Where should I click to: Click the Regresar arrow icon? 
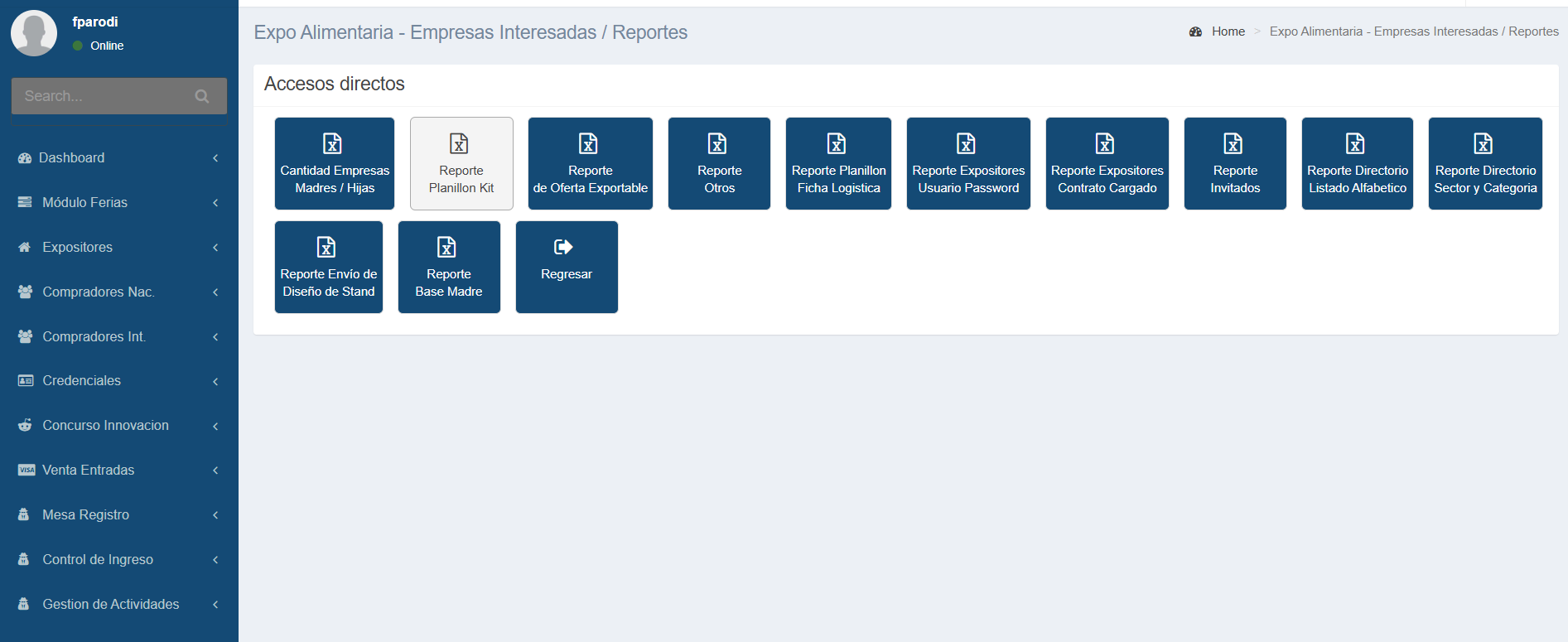tap(563, 247)
